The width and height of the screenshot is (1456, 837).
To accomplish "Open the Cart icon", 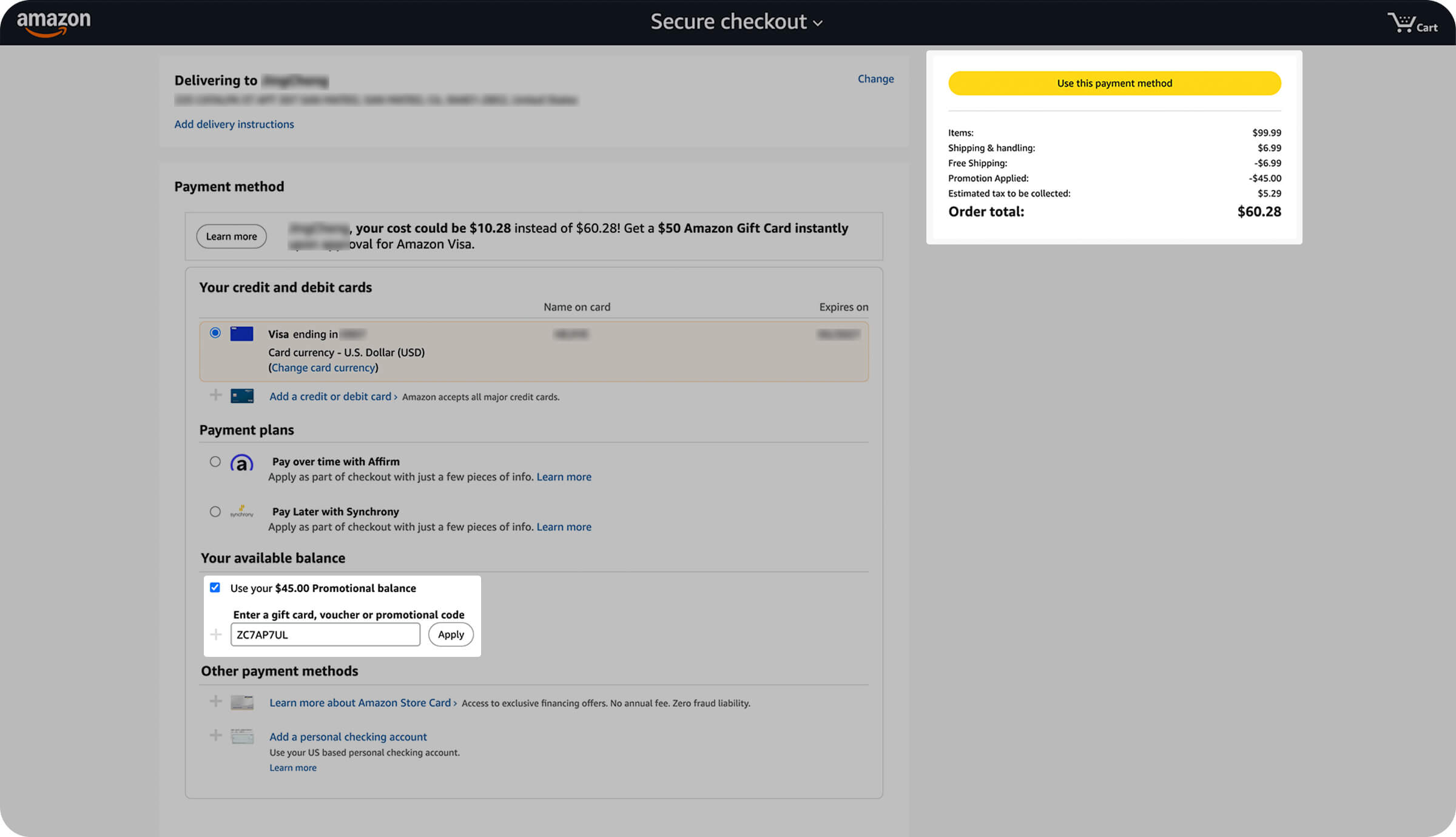I will click(1412, 23).
